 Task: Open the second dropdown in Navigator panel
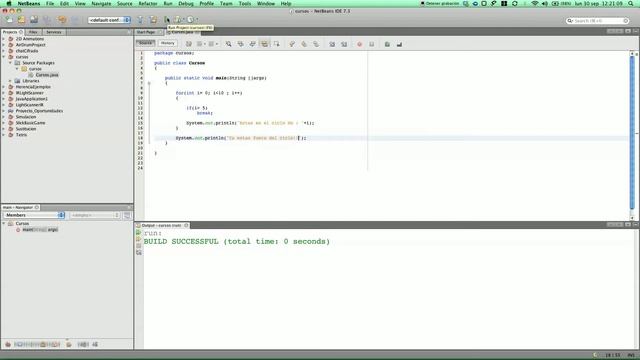[x=95, y=215]
